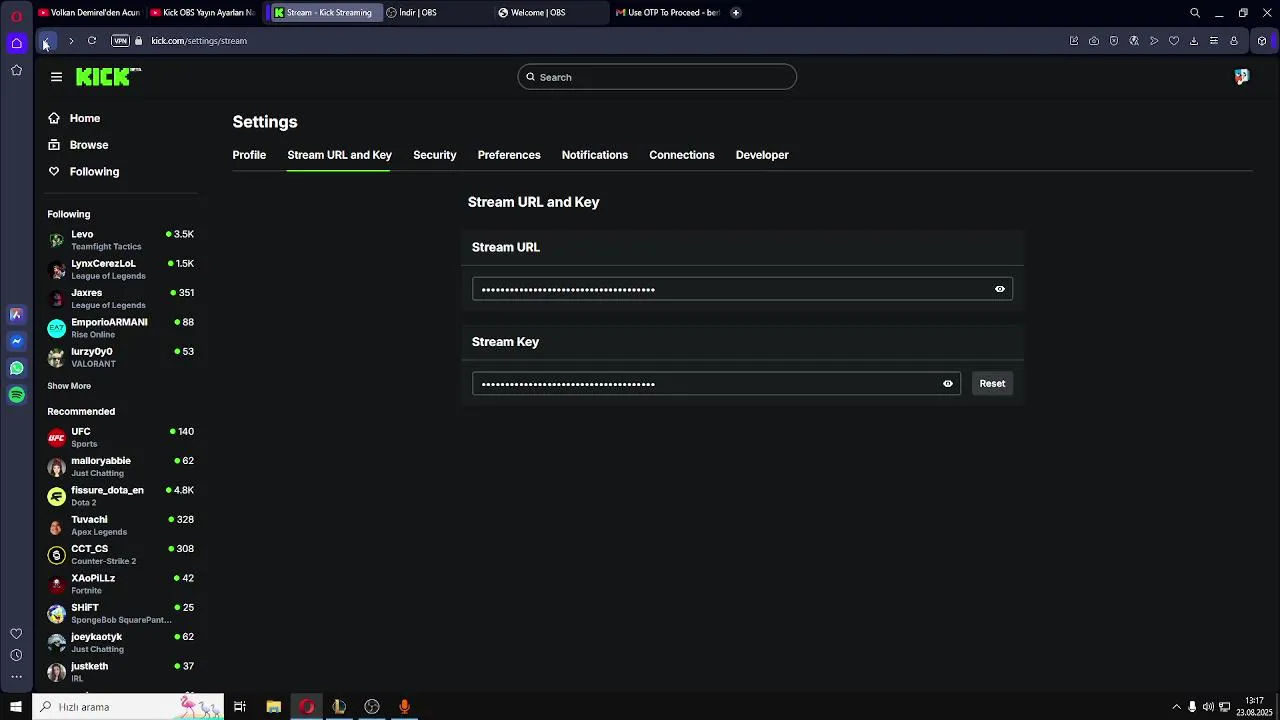Viewport: 1280px width, 720px height.
Task: Open LynxCerezLoL's channel
Action: (x=121, y=269)
